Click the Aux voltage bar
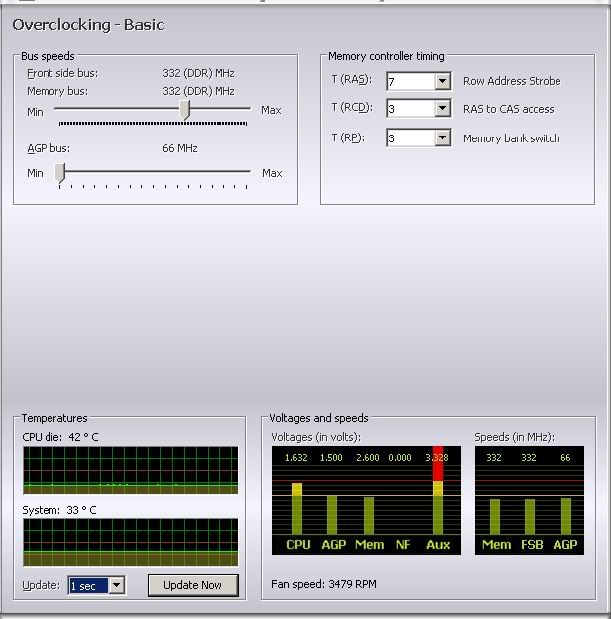Viewport: 611px width, 619px height. [x=438, y=490]
